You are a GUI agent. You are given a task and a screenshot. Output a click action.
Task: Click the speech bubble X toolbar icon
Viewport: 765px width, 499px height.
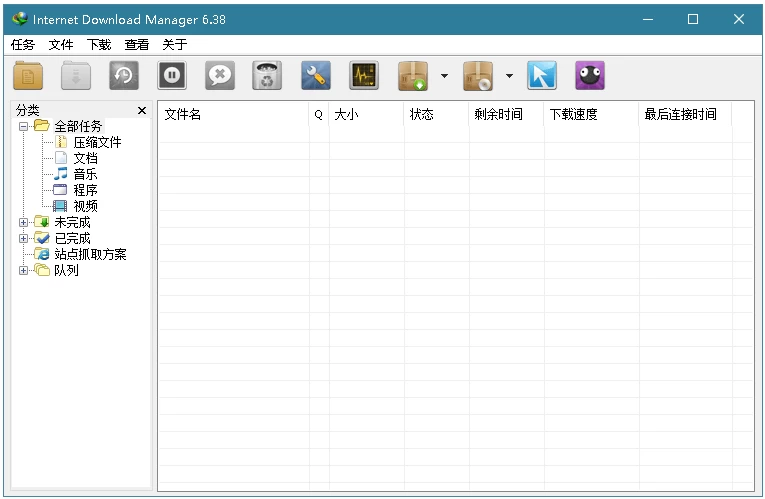220,76
